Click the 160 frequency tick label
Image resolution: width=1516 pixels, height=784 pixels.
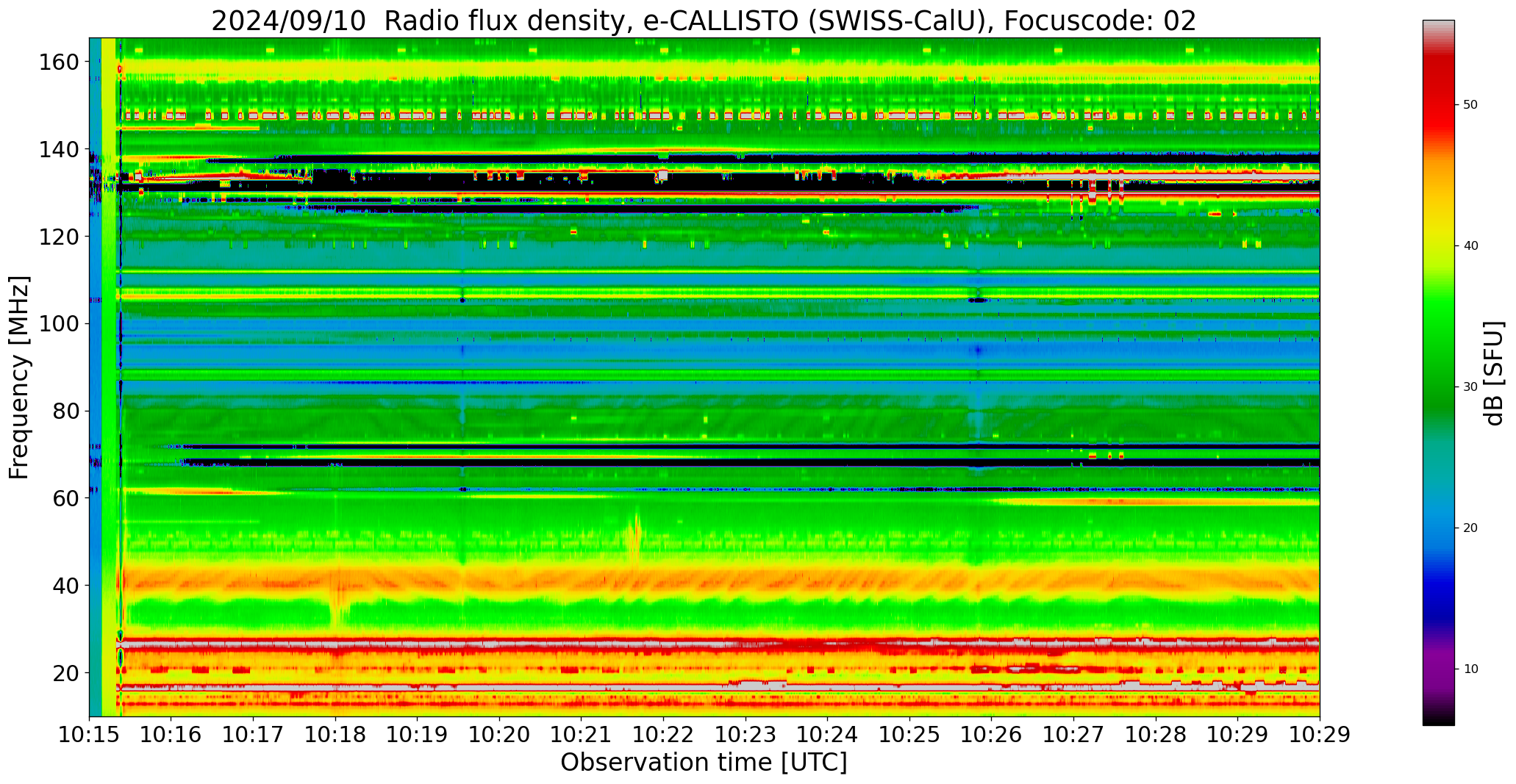[x=59, y=62]
